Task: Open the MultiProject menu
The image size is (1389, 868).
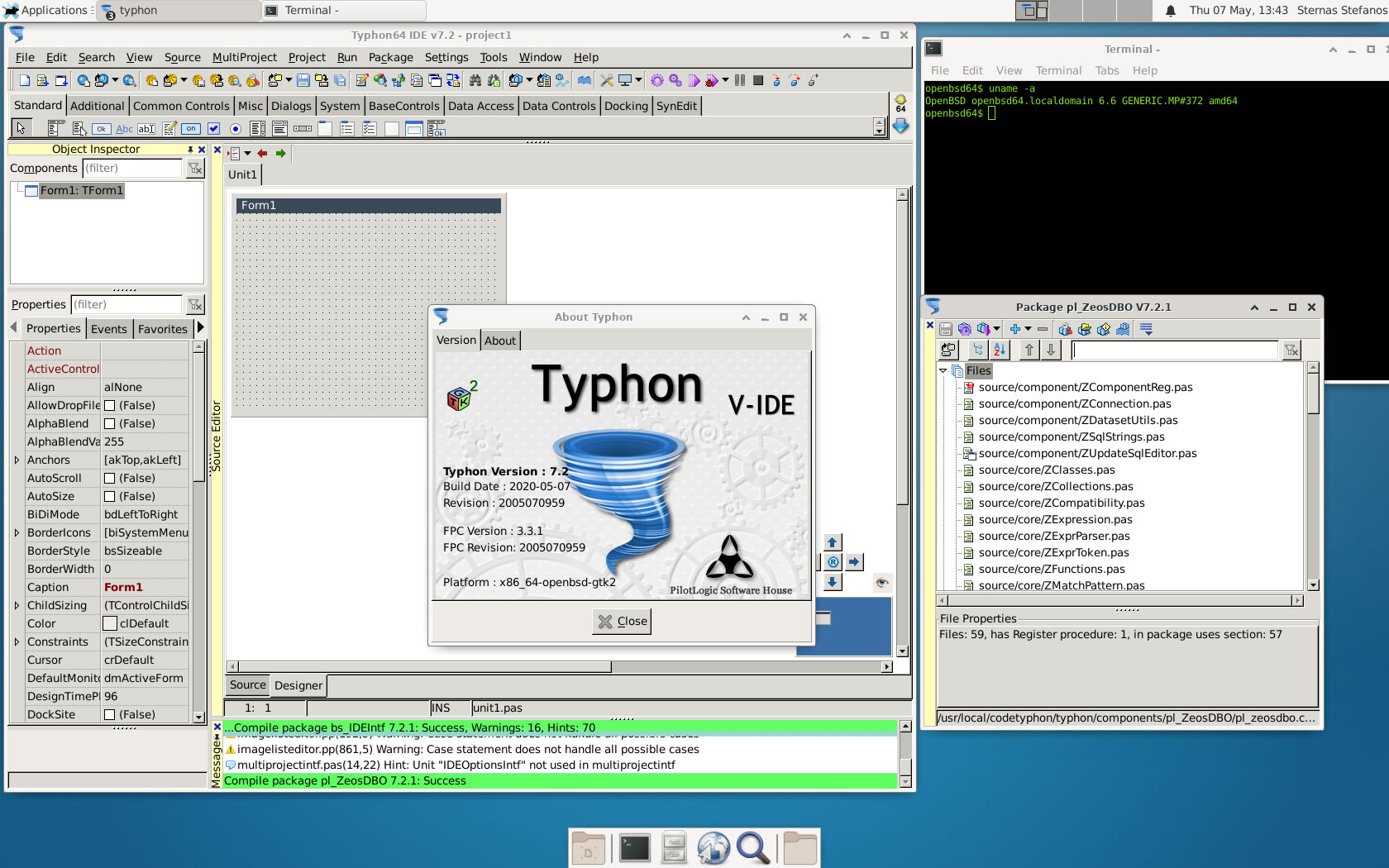Action: (244, 57)
